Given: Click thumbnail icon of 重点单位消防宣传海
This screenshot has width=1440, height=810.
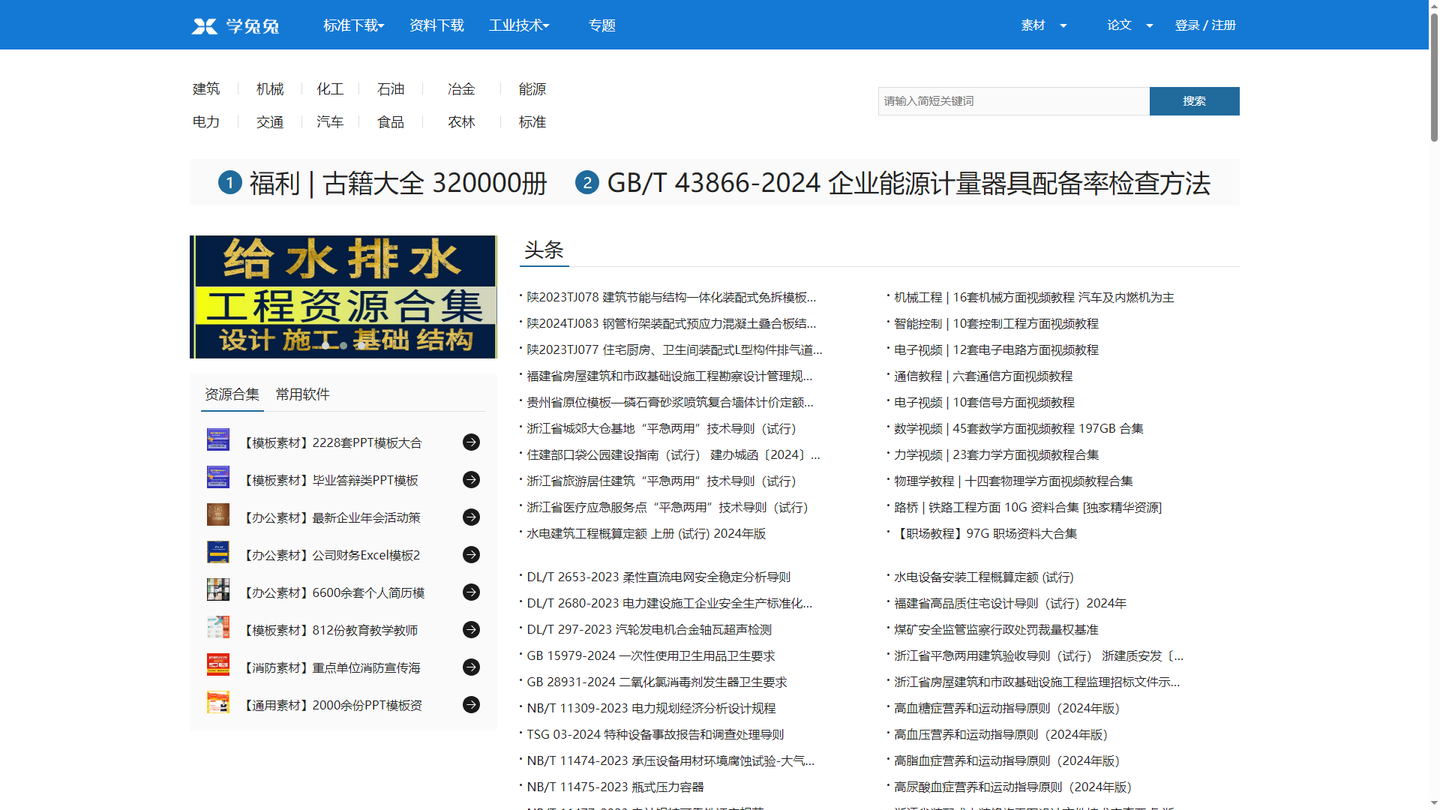Looking at the screenshot, I should click(x=218, y=665).
